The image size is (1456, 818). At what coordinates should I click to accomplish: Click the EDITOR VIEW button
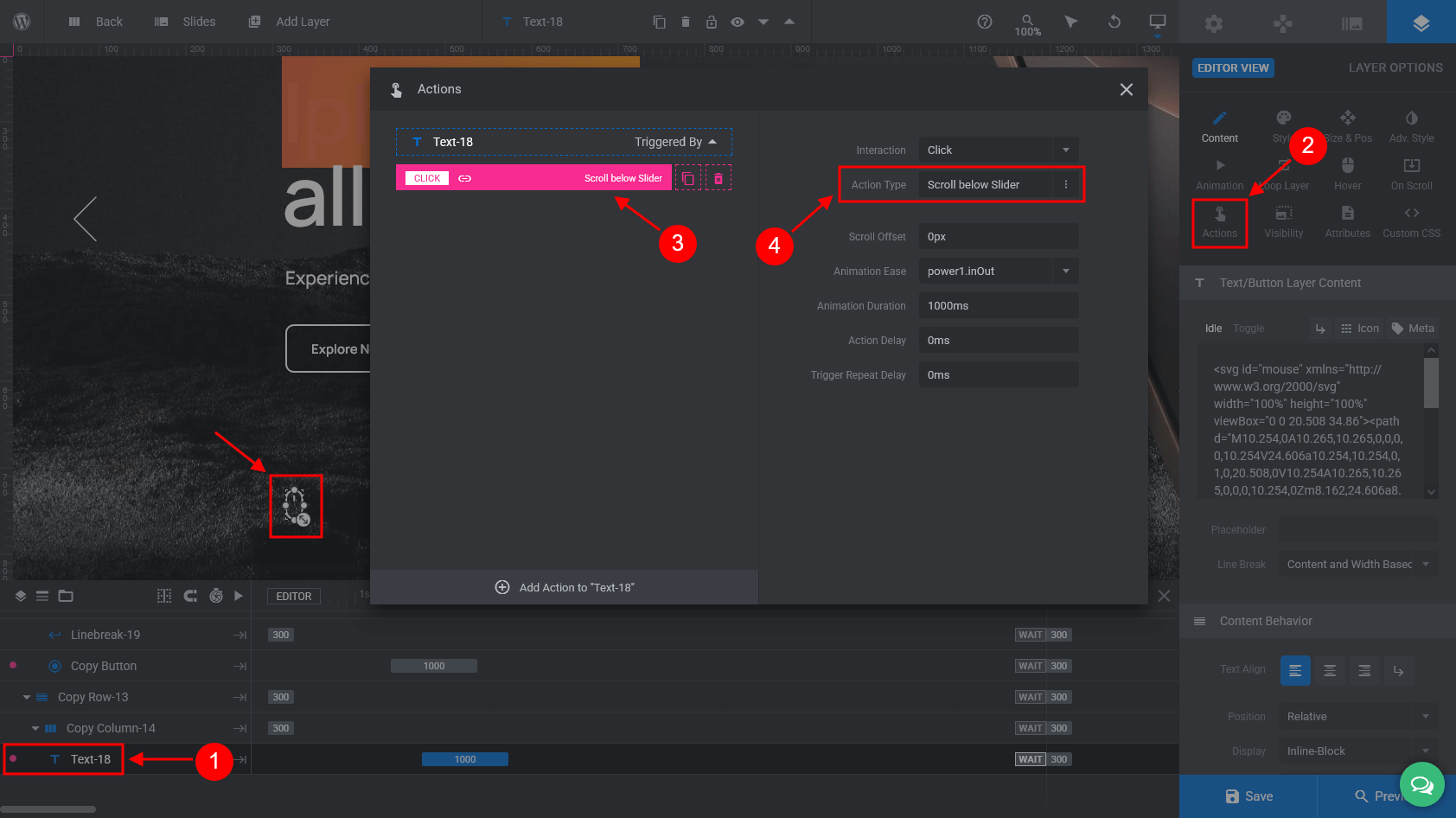pyautogui.click(x=1233, y=67)
